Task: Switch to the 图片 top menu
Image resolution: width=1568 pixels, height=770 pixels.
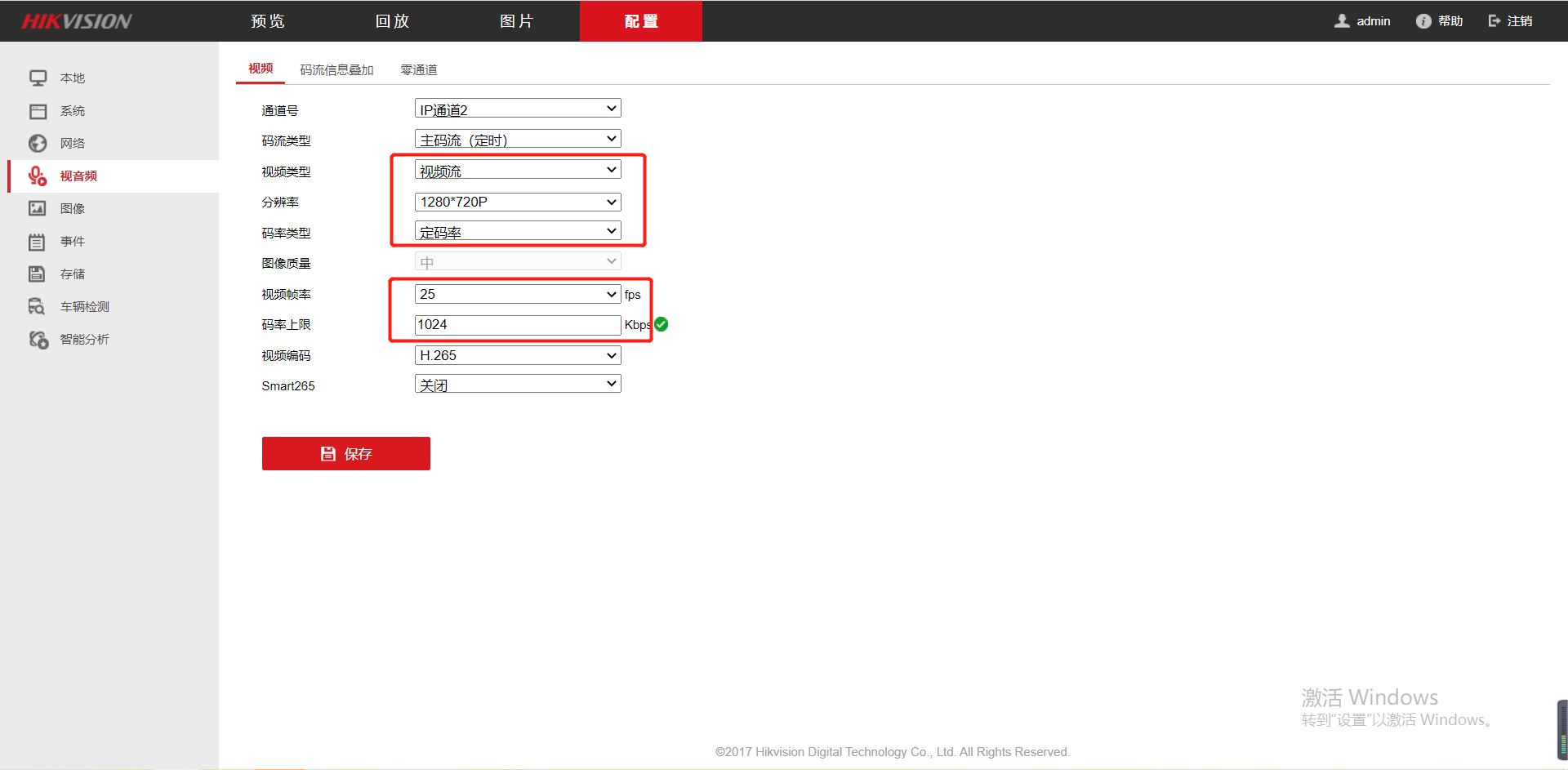Action: [x=517, y=21]
